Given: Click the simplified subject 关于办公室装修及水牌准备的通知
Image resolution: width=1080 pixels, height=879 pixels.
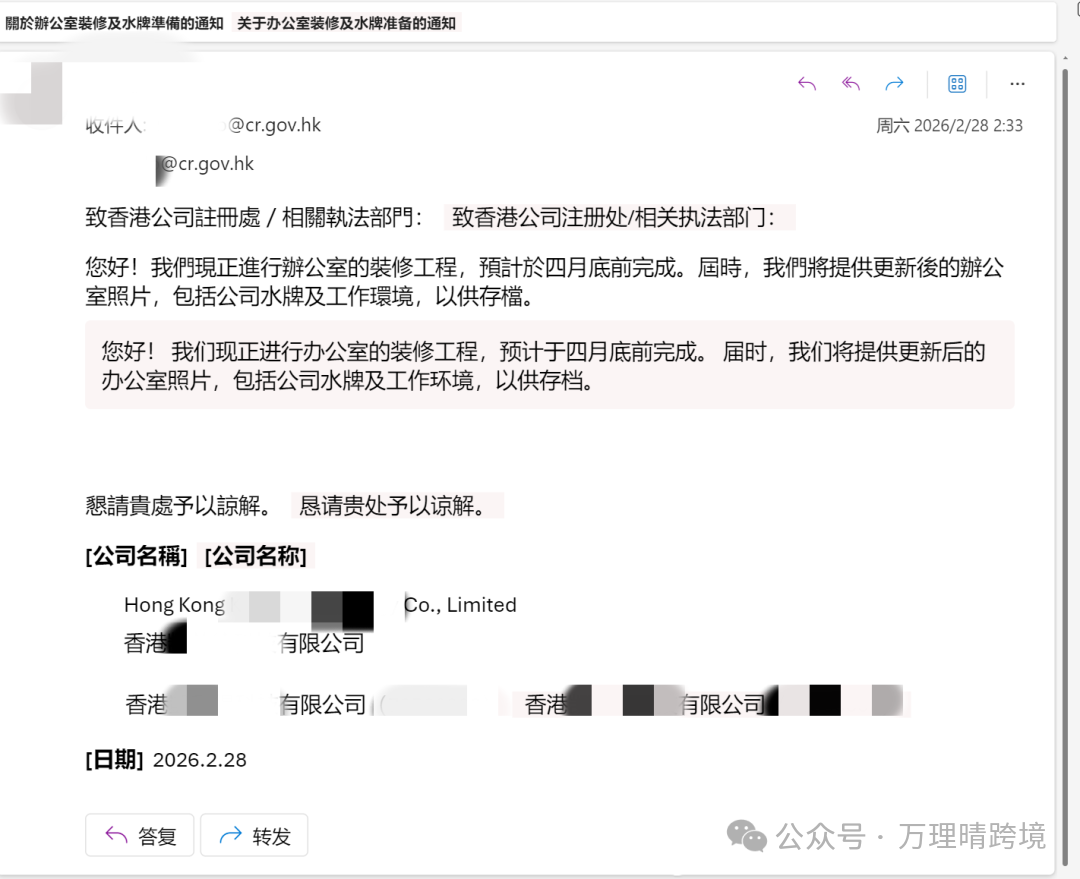Looking at the screenshot, I should click(347, 23).
